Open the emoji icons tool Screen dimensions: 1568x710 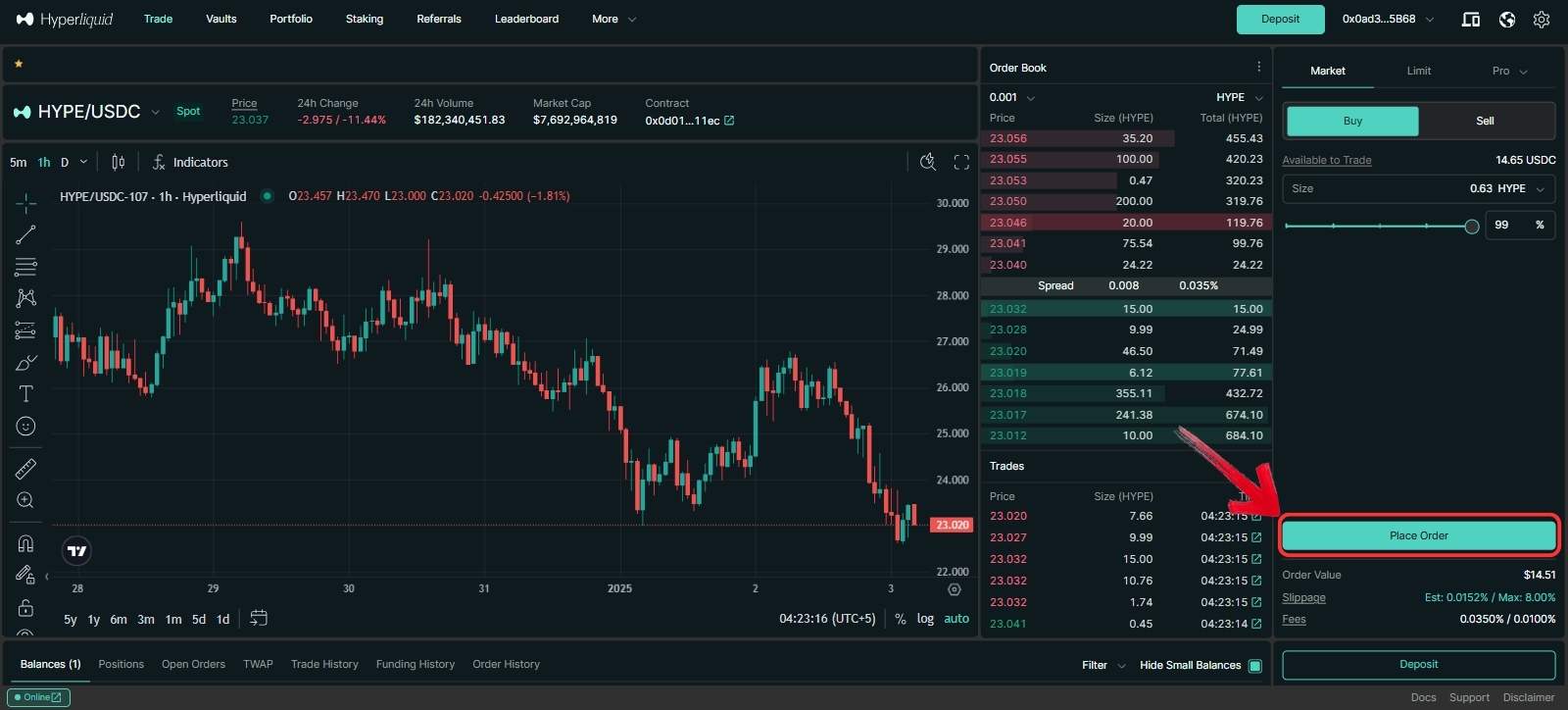coord(26,426)
